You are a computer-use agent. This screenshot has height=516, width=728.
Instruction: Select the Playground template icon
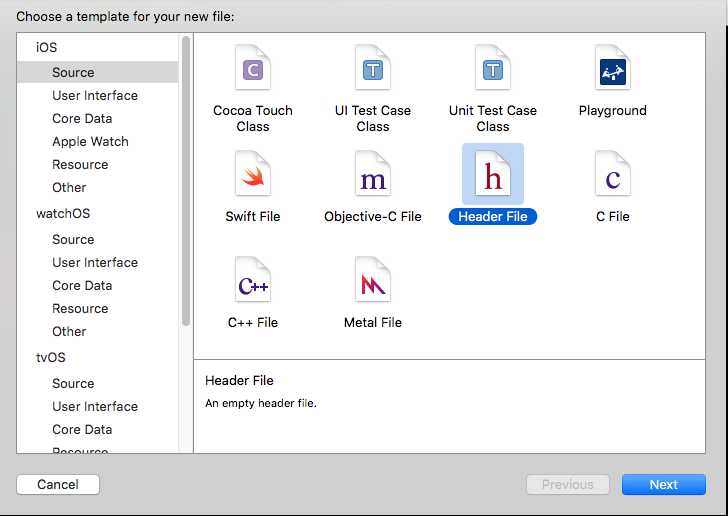tap(612, 68)
